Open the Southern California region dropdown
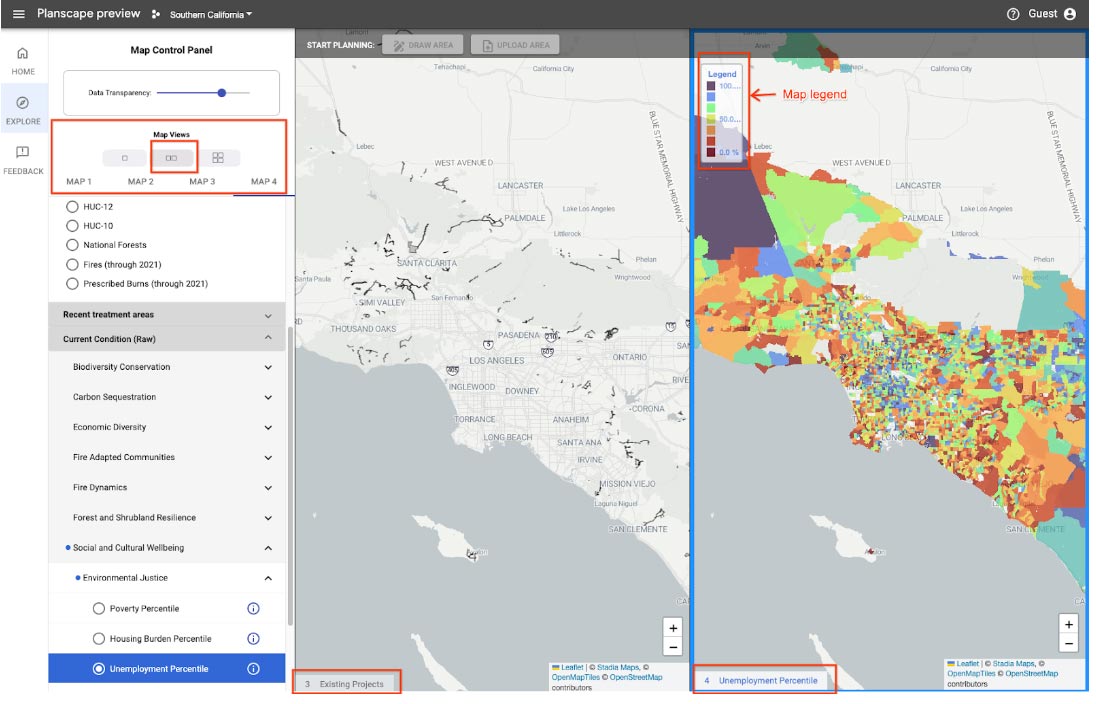This screenshot has height=704, width=1096. (210, 15)
